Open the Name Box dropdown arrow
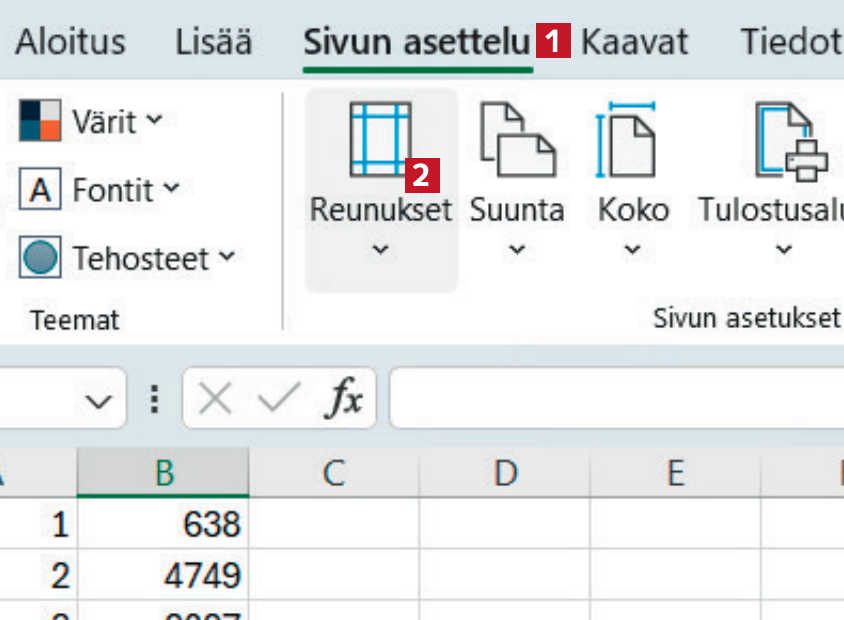844x620 pixels. click(98, 401)
